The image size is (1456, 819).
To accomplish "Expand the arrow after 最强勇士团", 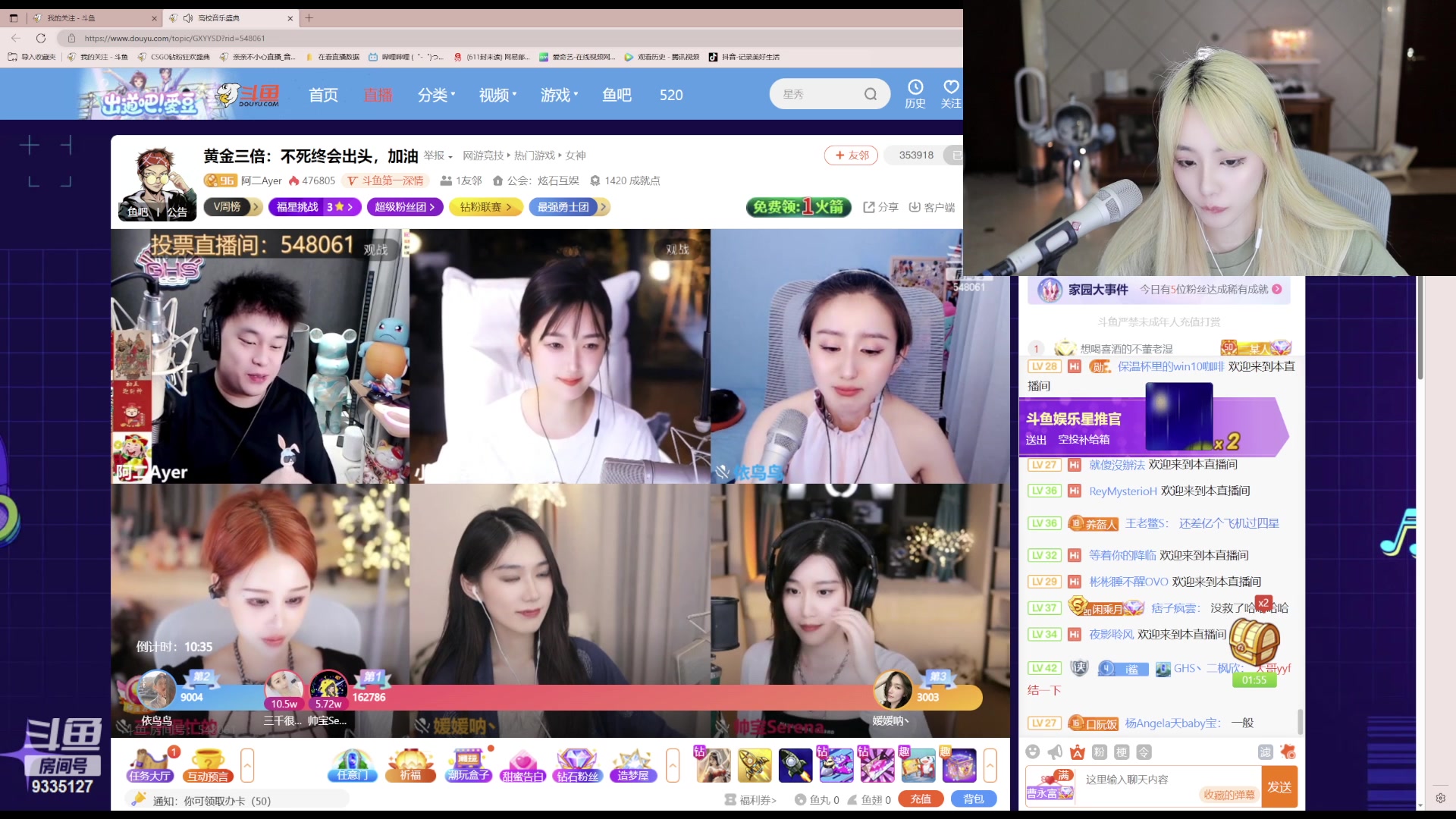I will click(604, 207).
